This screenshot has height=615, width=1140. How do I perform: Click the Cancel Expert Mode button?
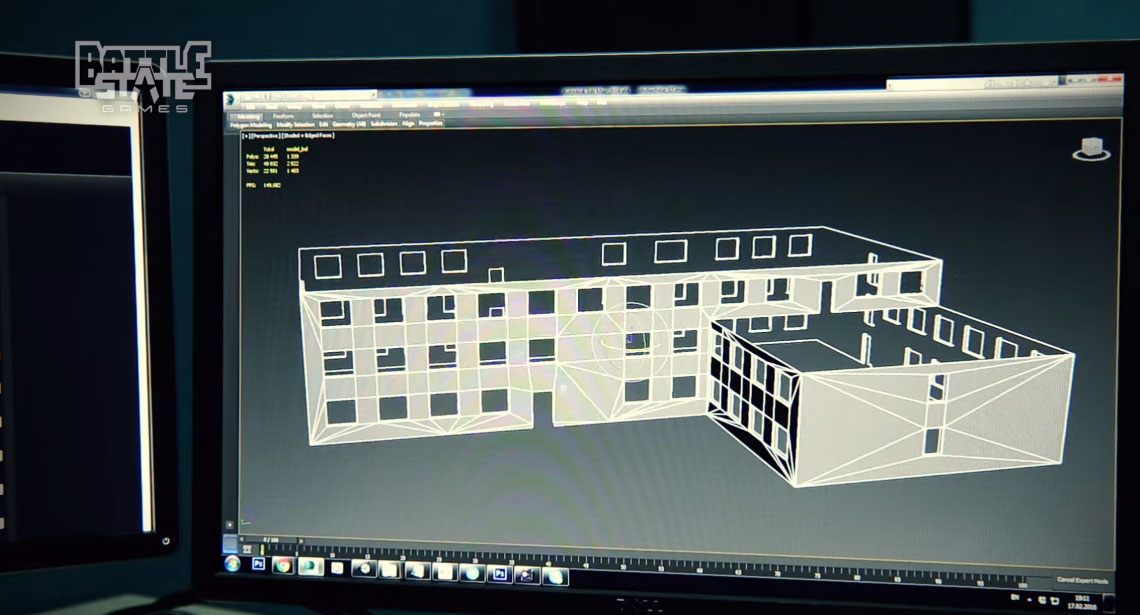pyautogui.click(x=1082, y=580)
